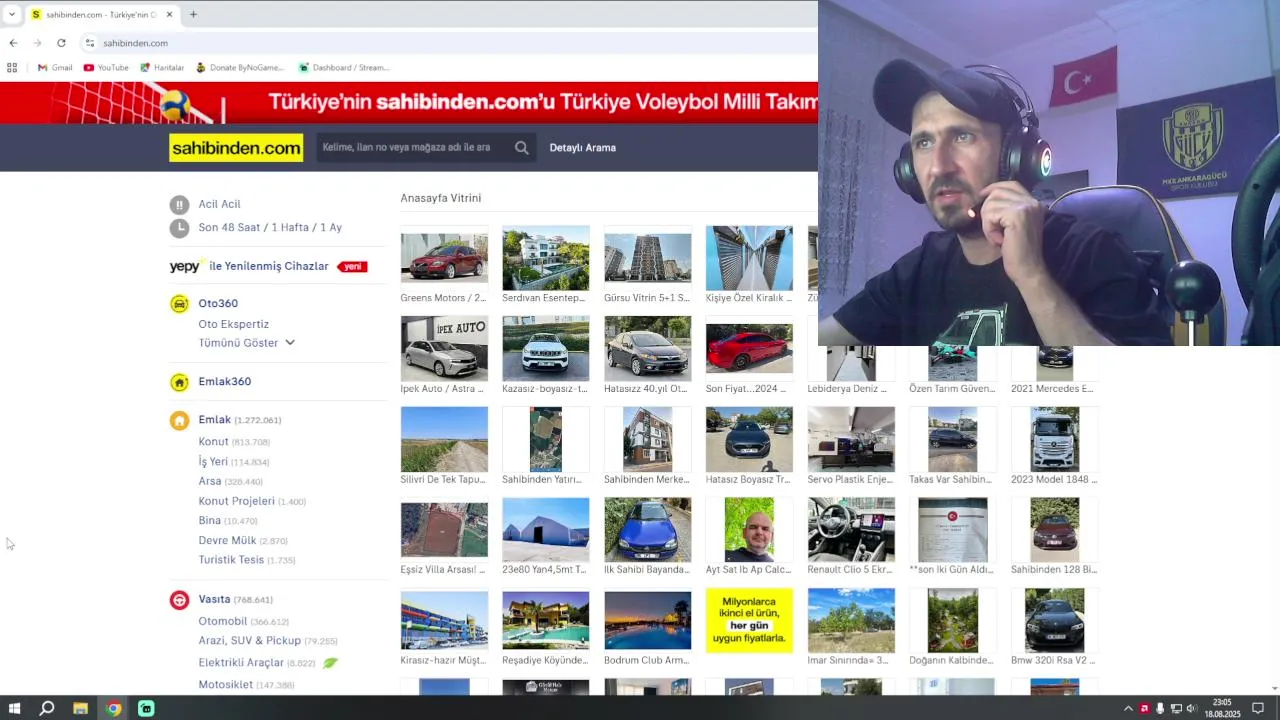1280x720 pixels.
Task: Open Greens Motors listing thumbnail
Action: 444,258
